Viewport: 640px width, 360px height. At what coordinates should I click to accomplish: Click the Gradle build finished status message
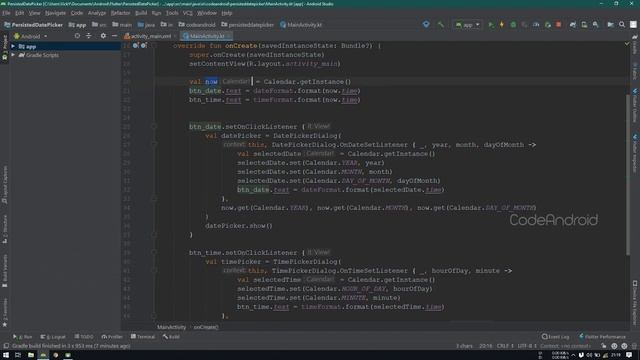[71, 346]
